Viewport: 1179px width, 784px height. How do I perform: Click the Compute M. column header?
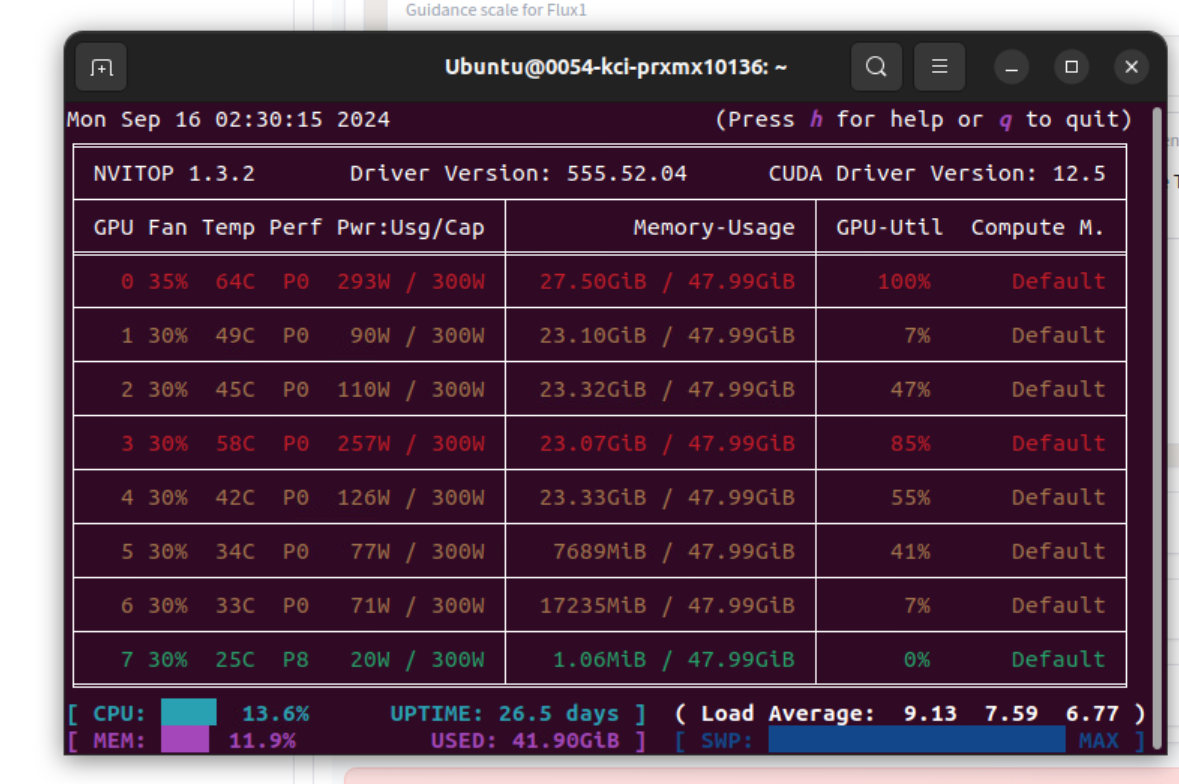[1038, 227]
